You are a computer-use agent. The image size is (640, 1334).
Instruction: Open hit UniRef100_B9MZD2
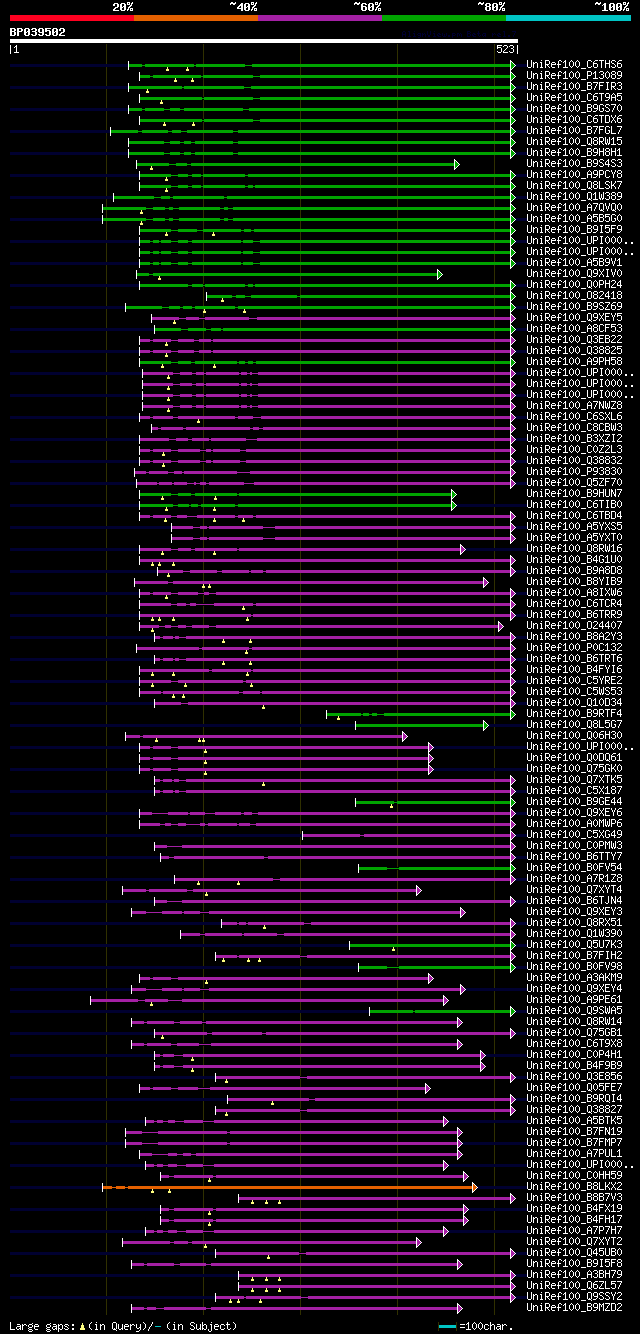tap(574, 1307)
